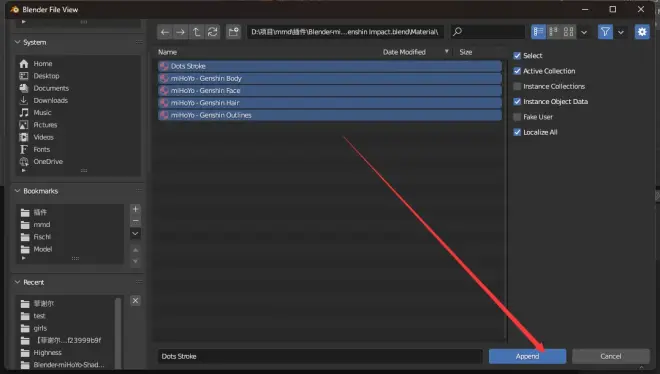This screenshot has width=660, height=374.
Task: Enable the Instance Collections checkbox
Action: [517, 86]
